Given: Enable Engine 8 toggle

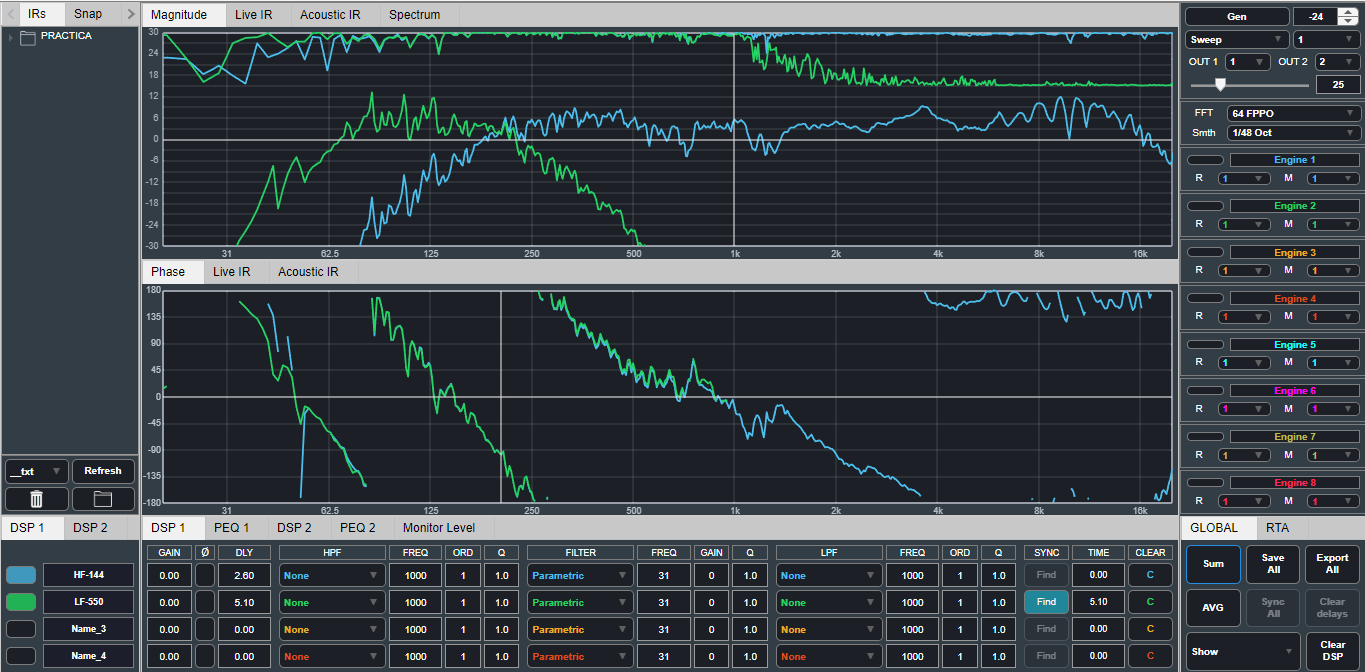Looking at the screenshot, I should pyautogui.click(x=1204, y=483).
